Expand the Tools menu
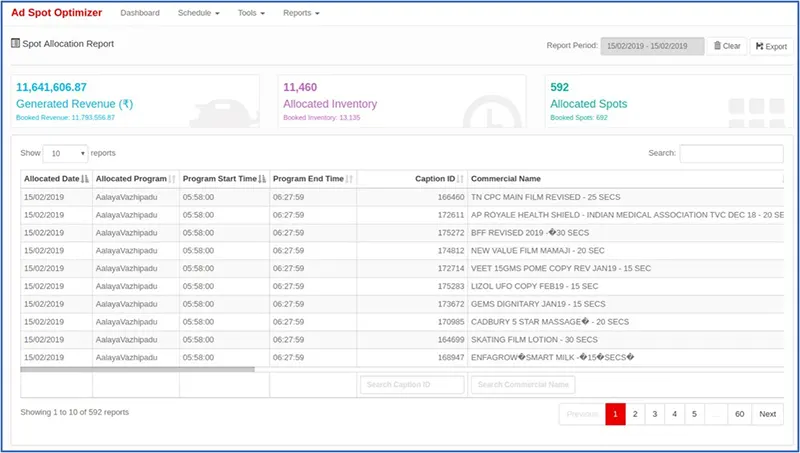 point(253,13)
